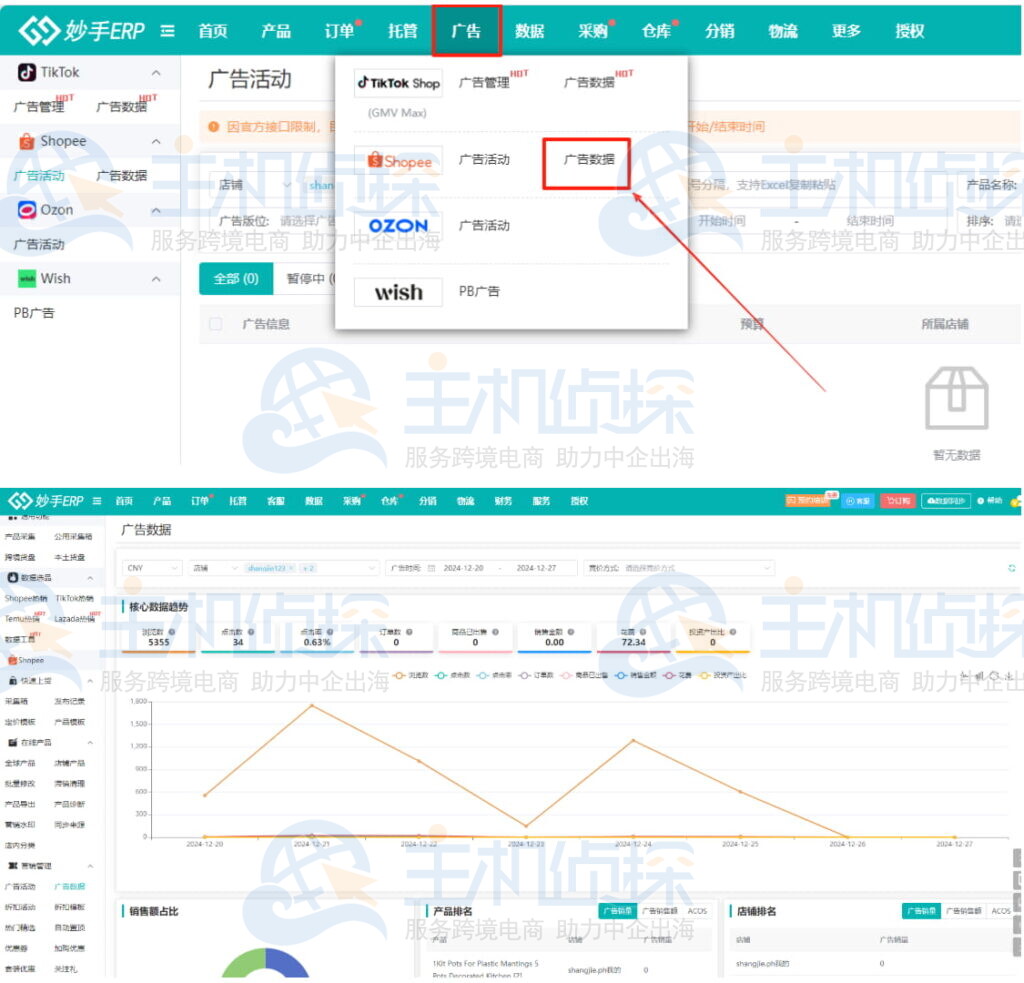The width and height of the screenshot is (1024, 983).
Task: Click the green refresh icon in filter bar
Action: [1011, 568]
